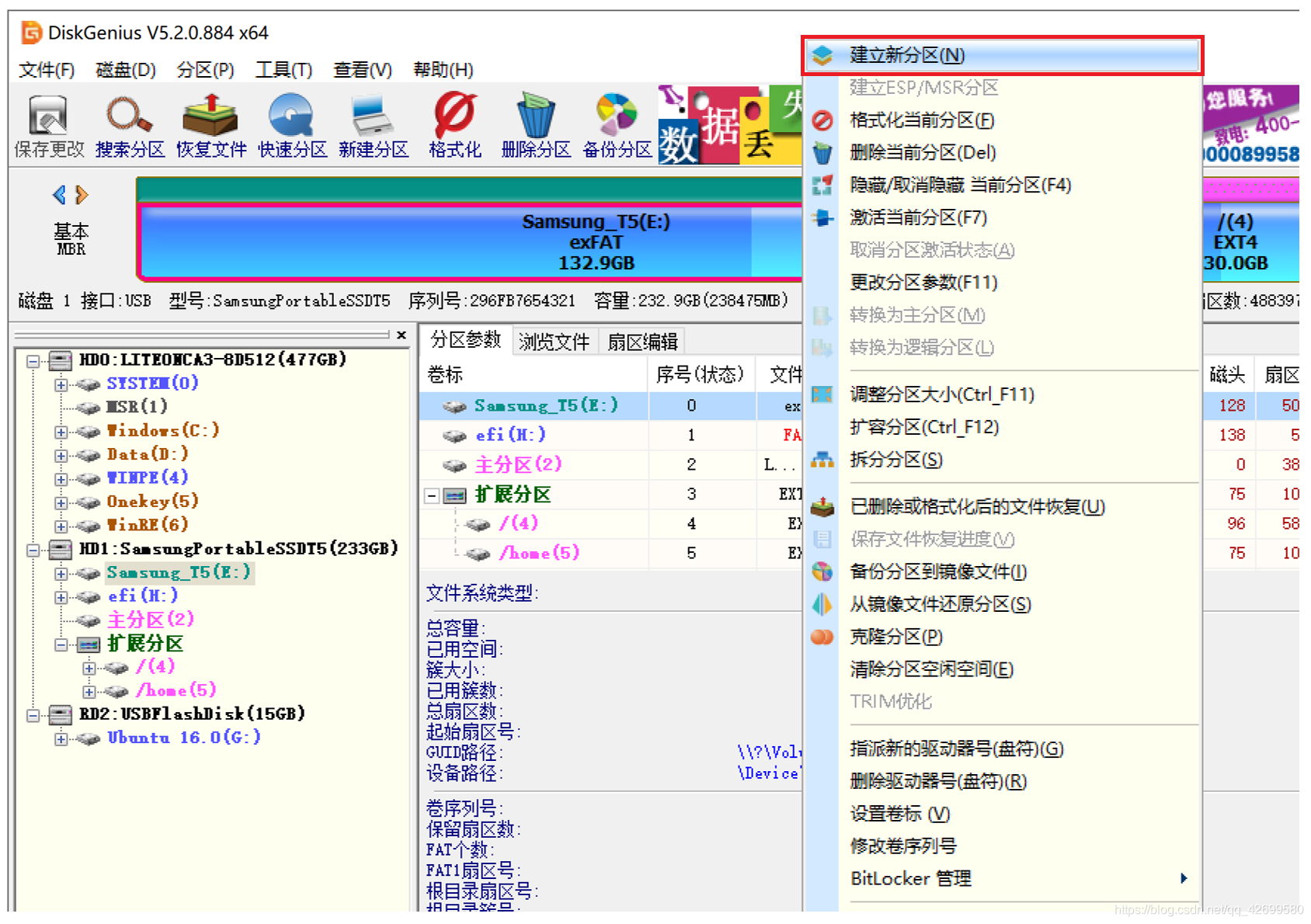
Task: Select the /(4) EXT4 partition block
Action: (1250, 241)
